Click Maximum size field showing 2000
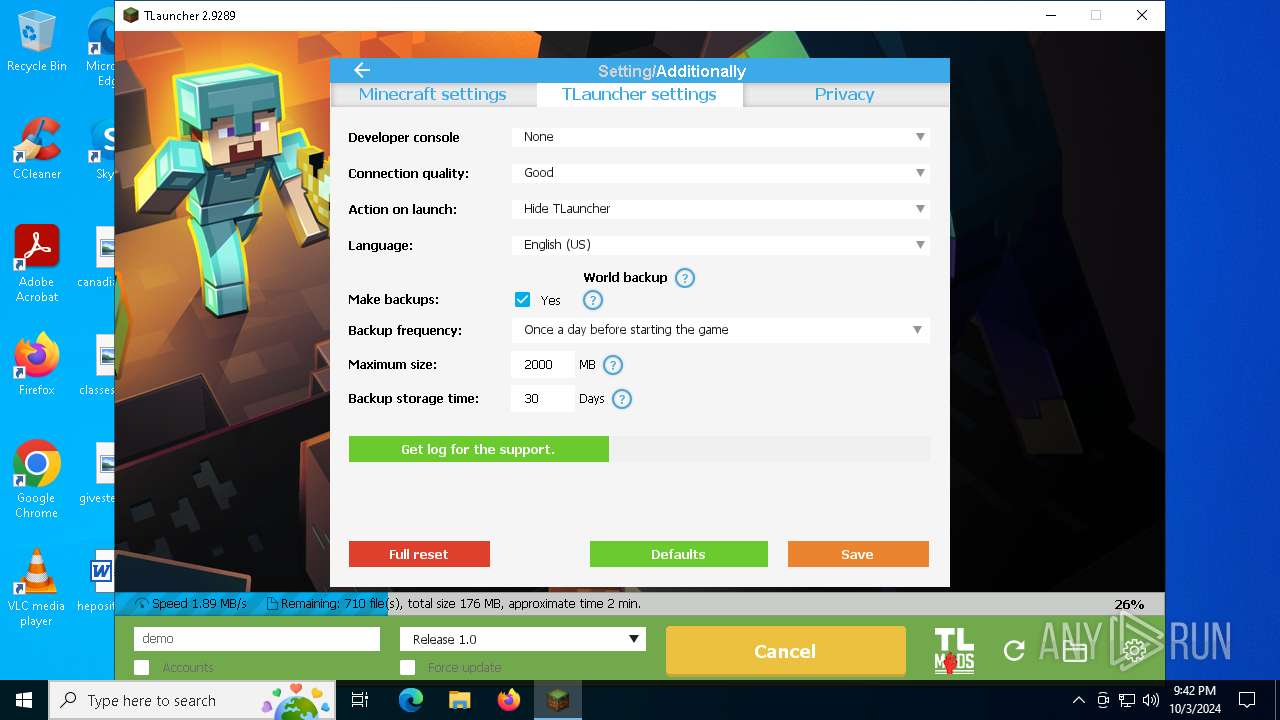1280x720 pixels. (x=543, y=365)
